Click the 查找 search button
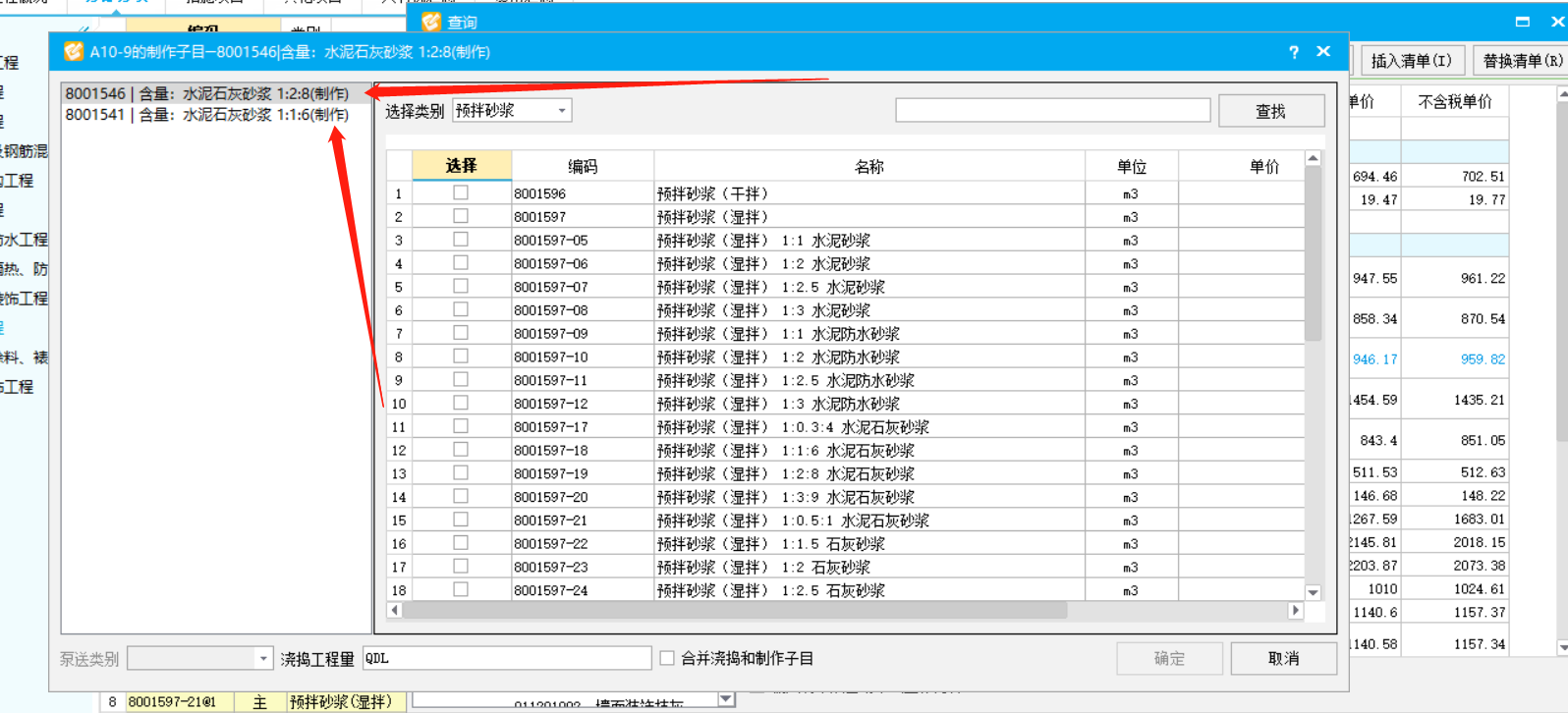Image resolution: width=1568 pixels, height=713 pixels. [x=1271, y=111]
